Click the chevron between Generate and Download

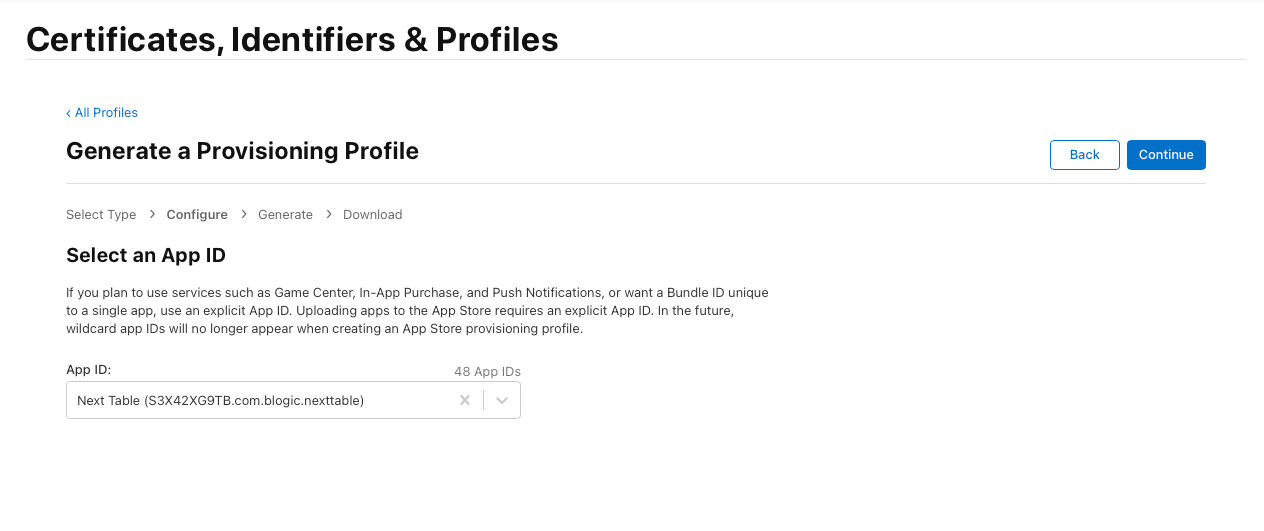click(x=328, y=214)
